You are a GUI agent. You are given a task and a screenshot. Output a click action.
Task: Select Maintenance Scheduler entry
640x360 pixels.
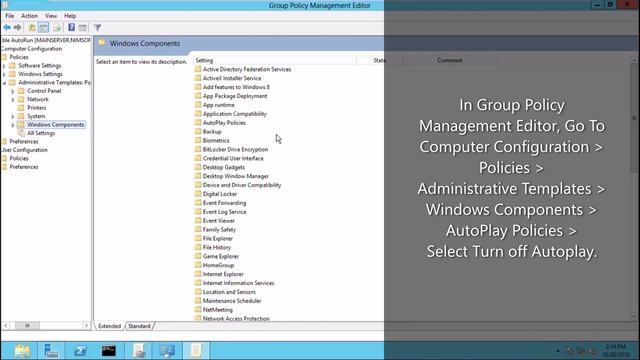(232, 301)
